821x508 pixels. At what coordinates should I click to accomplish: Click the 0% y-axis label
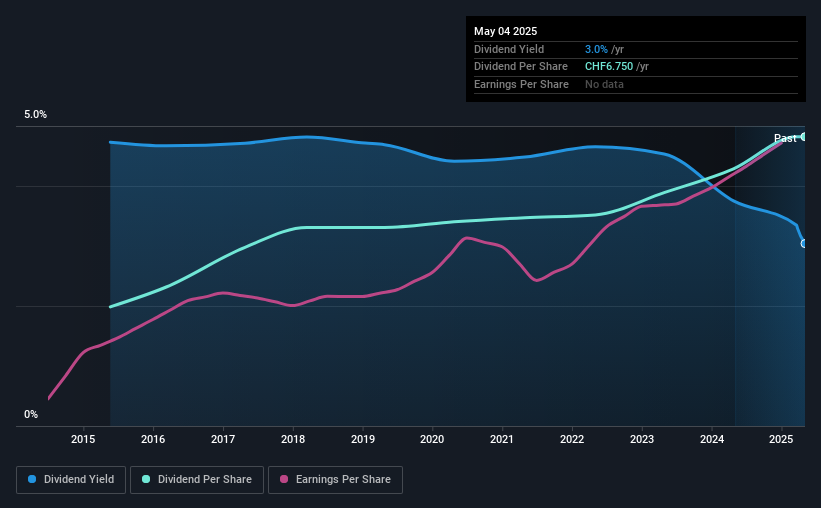(31, 414)
